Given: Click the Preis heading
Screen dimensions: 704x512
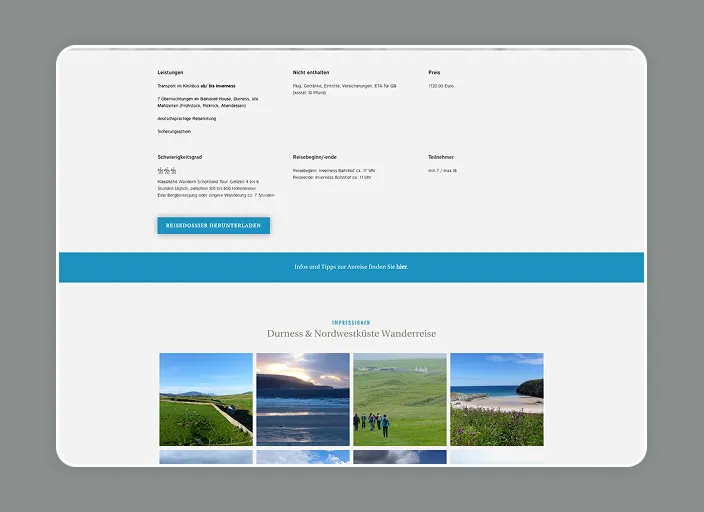Looking at the screenshot, I should pos(434,73).
